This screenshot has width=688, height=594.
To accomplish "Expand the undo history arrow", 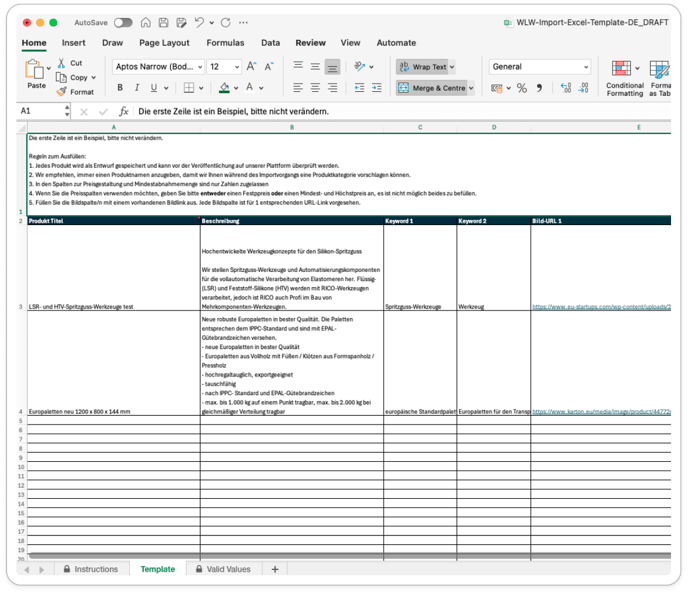I will click(211, 22).
